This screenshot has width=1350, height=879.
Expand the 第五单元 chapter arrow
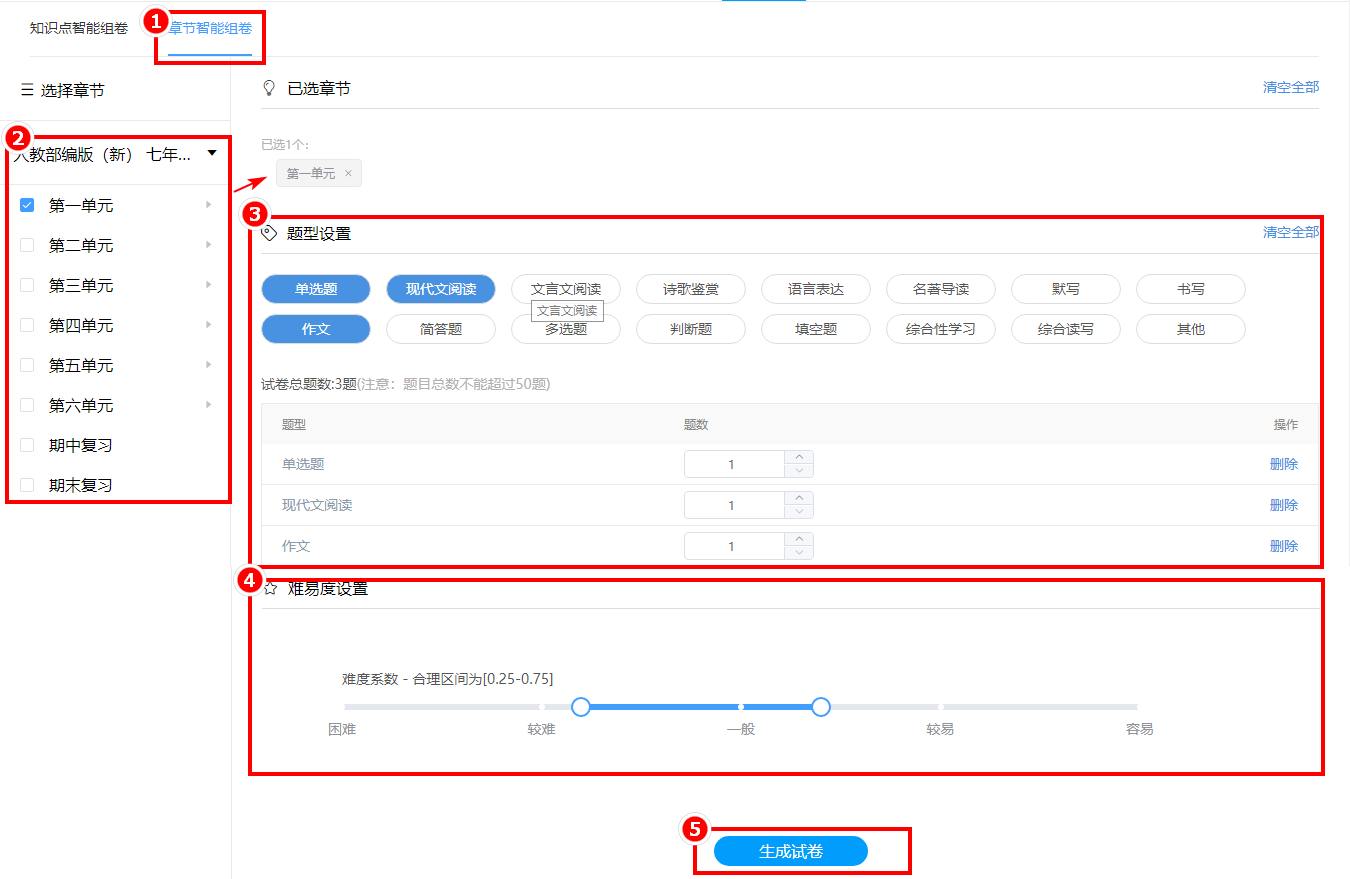pyautogui.click(x=209, y=365)
